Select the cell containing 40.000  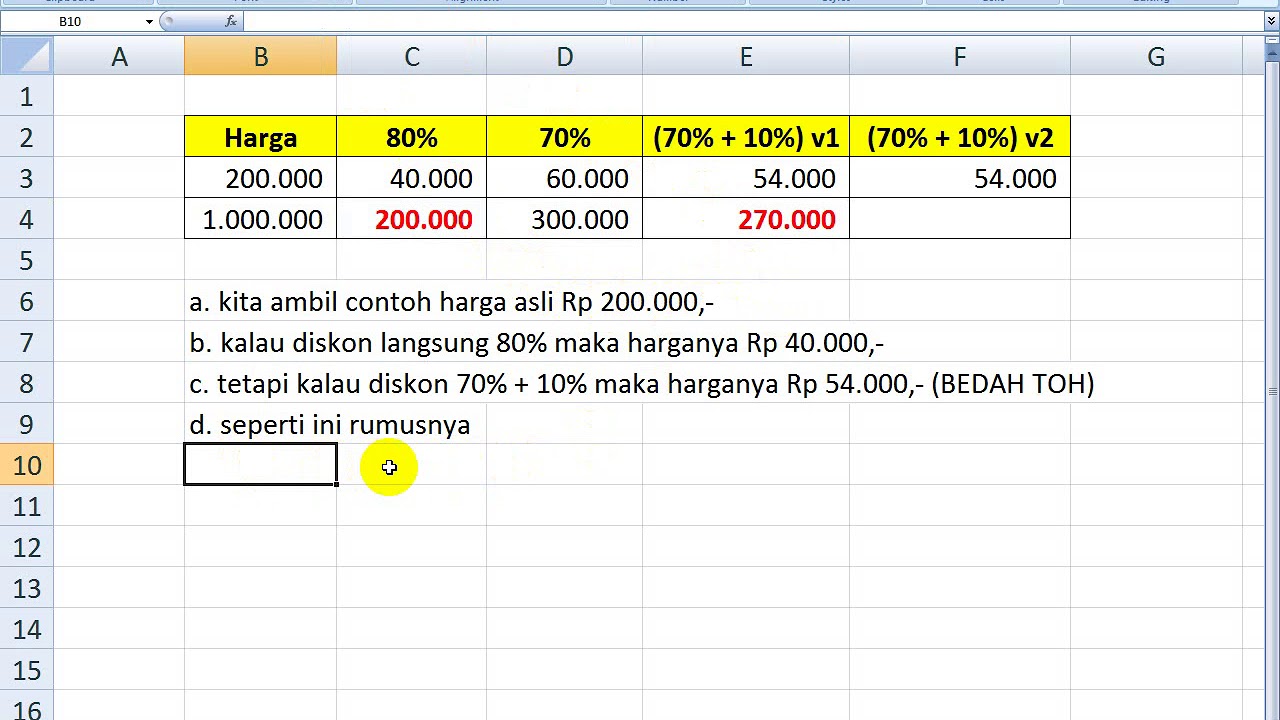[x=411, y=178]
